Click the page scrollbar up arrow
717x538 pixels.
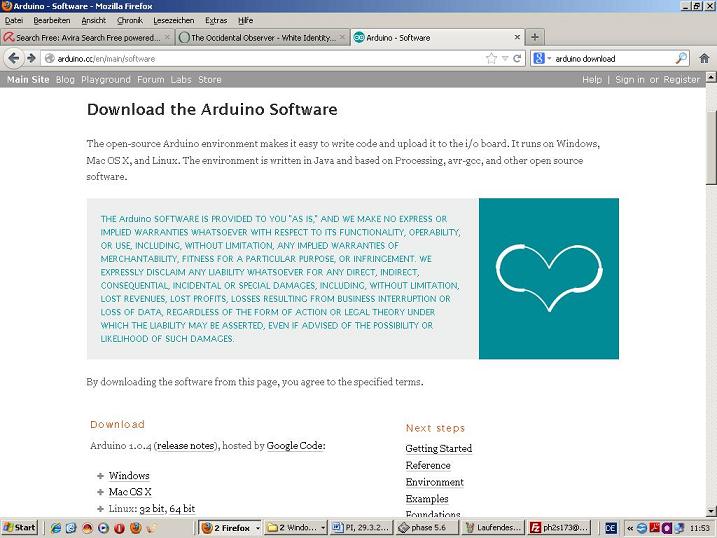pos(711,77)
